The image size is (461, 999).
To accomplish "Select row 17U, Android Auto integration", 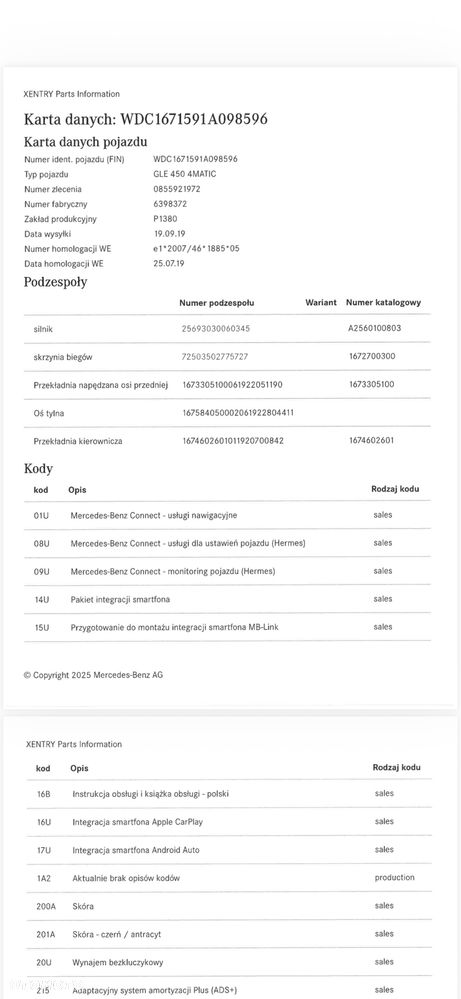I will tap(229, 850).
